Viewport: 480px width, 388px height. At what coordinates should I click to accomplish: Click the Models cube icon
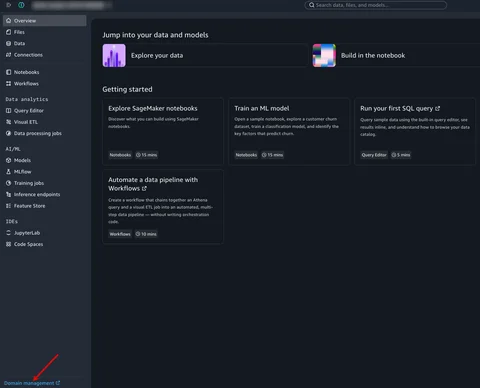click(x=9, y=160)
